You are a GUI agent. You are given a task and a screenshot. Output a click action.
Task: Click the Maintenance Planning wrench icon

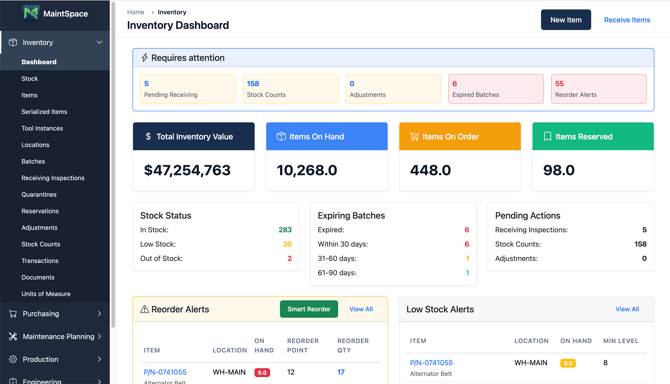[13, 336]
